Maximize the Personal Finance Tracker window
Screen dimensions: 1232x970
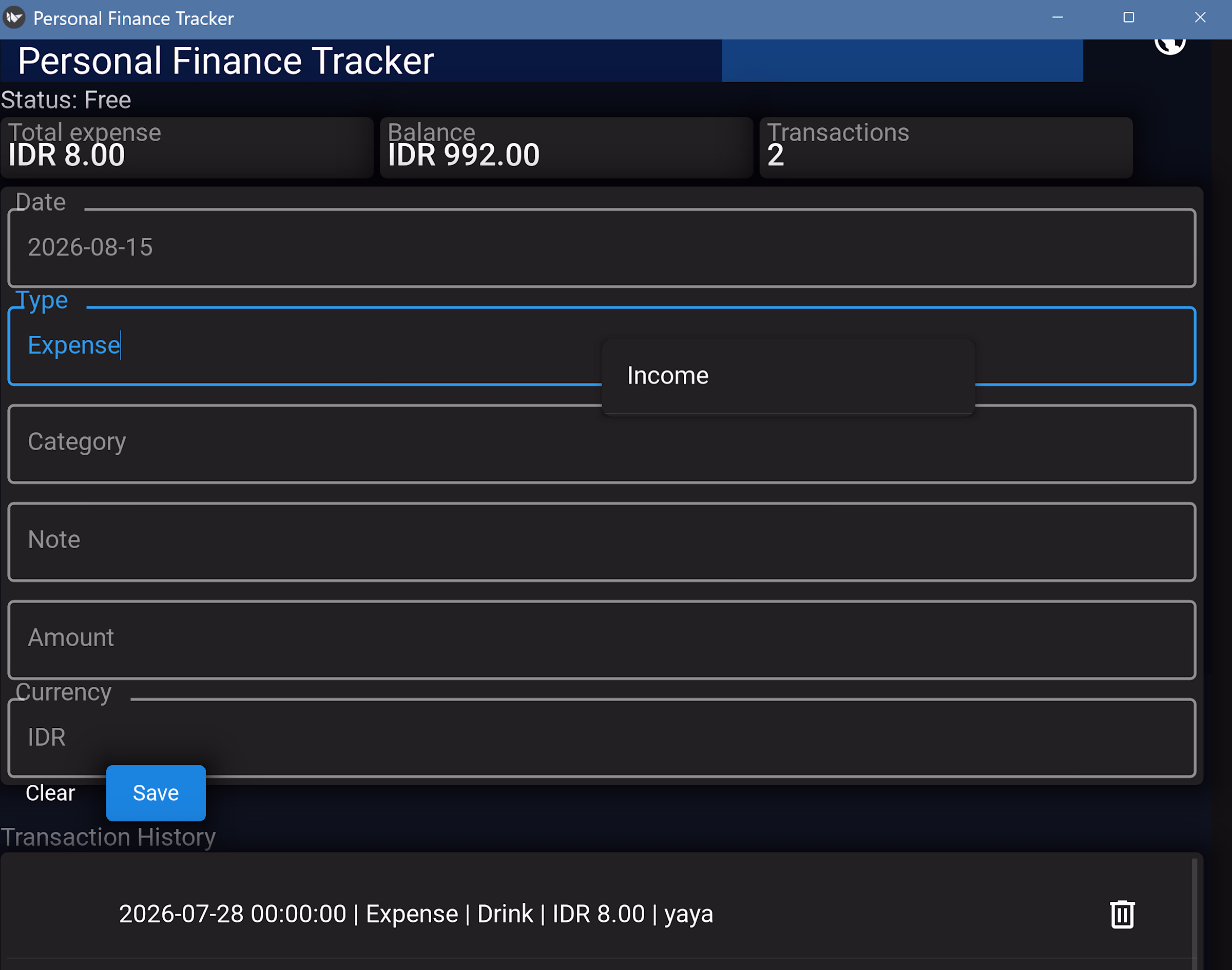coord(1129,17)
